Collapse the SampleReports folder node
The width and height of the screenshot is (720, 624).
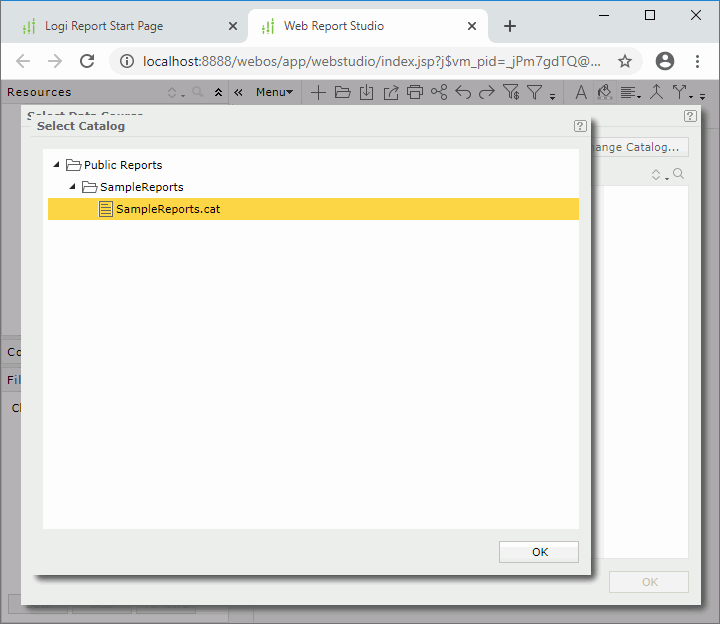[72, 187]
